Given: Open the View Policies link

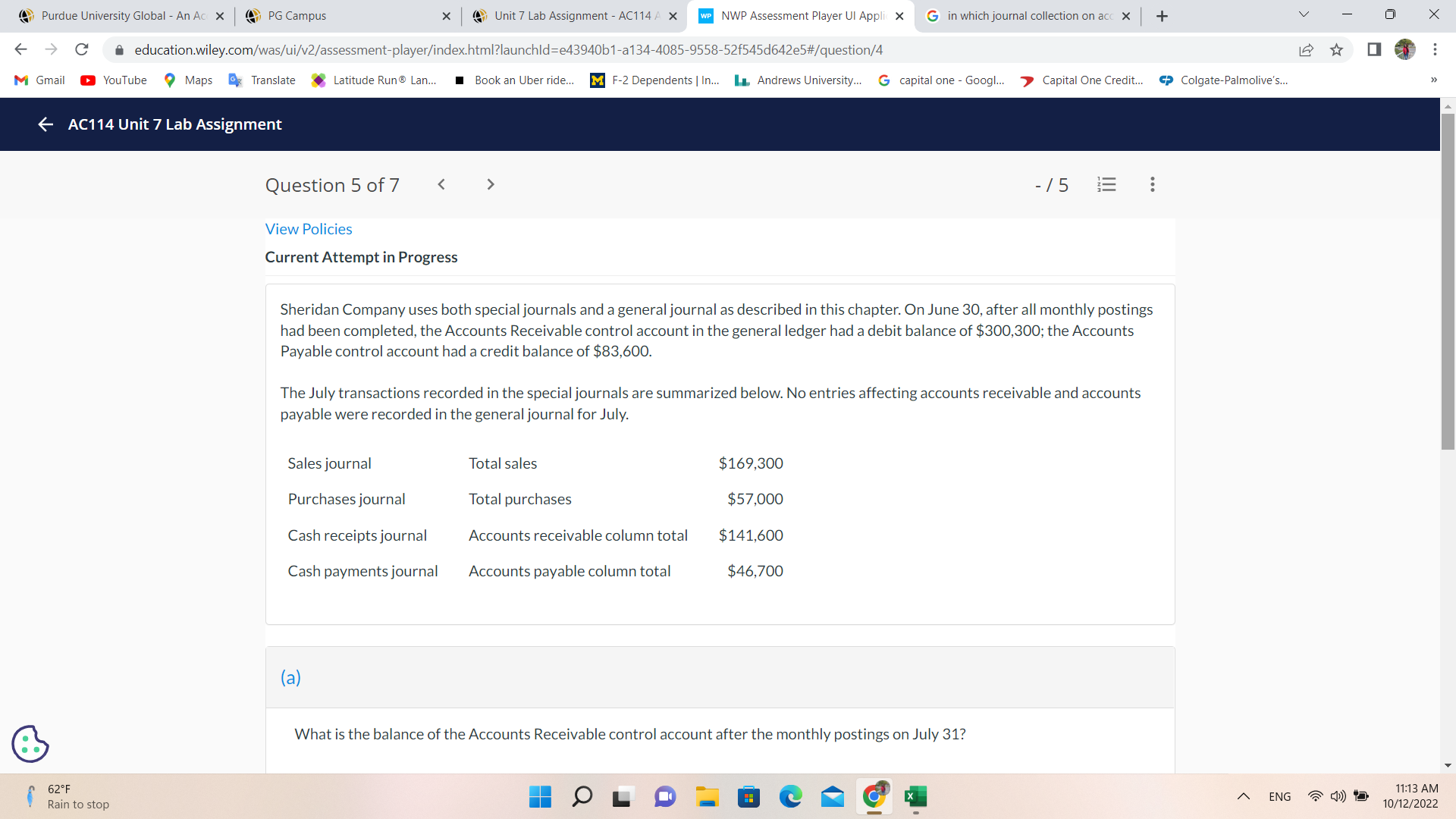Looking at the screenshot, I should 309,229.
